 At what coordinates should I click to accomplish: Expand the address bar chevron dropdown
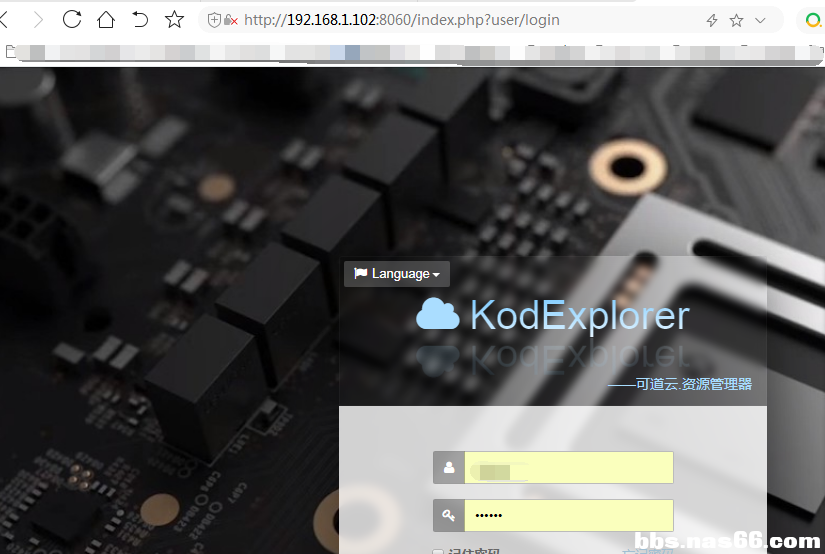tap(760, 20)
